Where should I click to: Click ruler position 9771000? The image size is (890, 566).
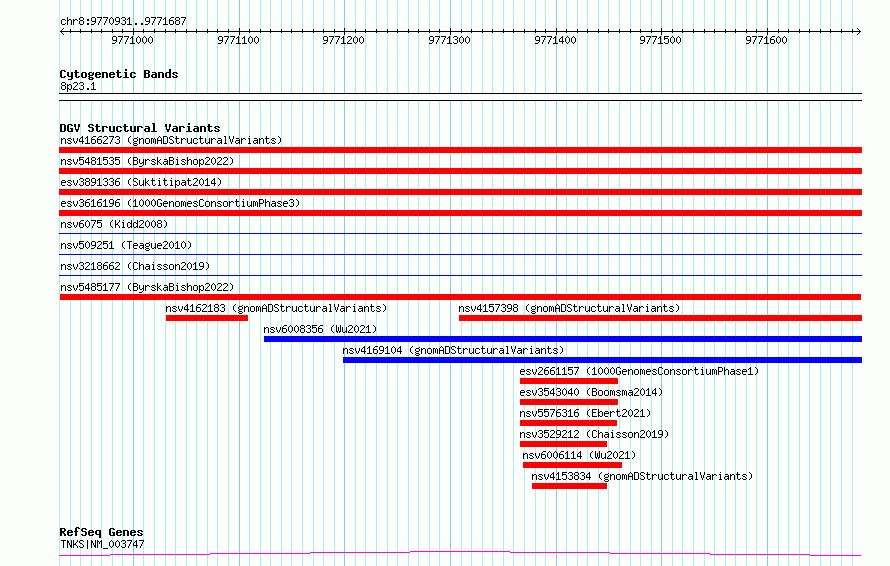(132, 40)
